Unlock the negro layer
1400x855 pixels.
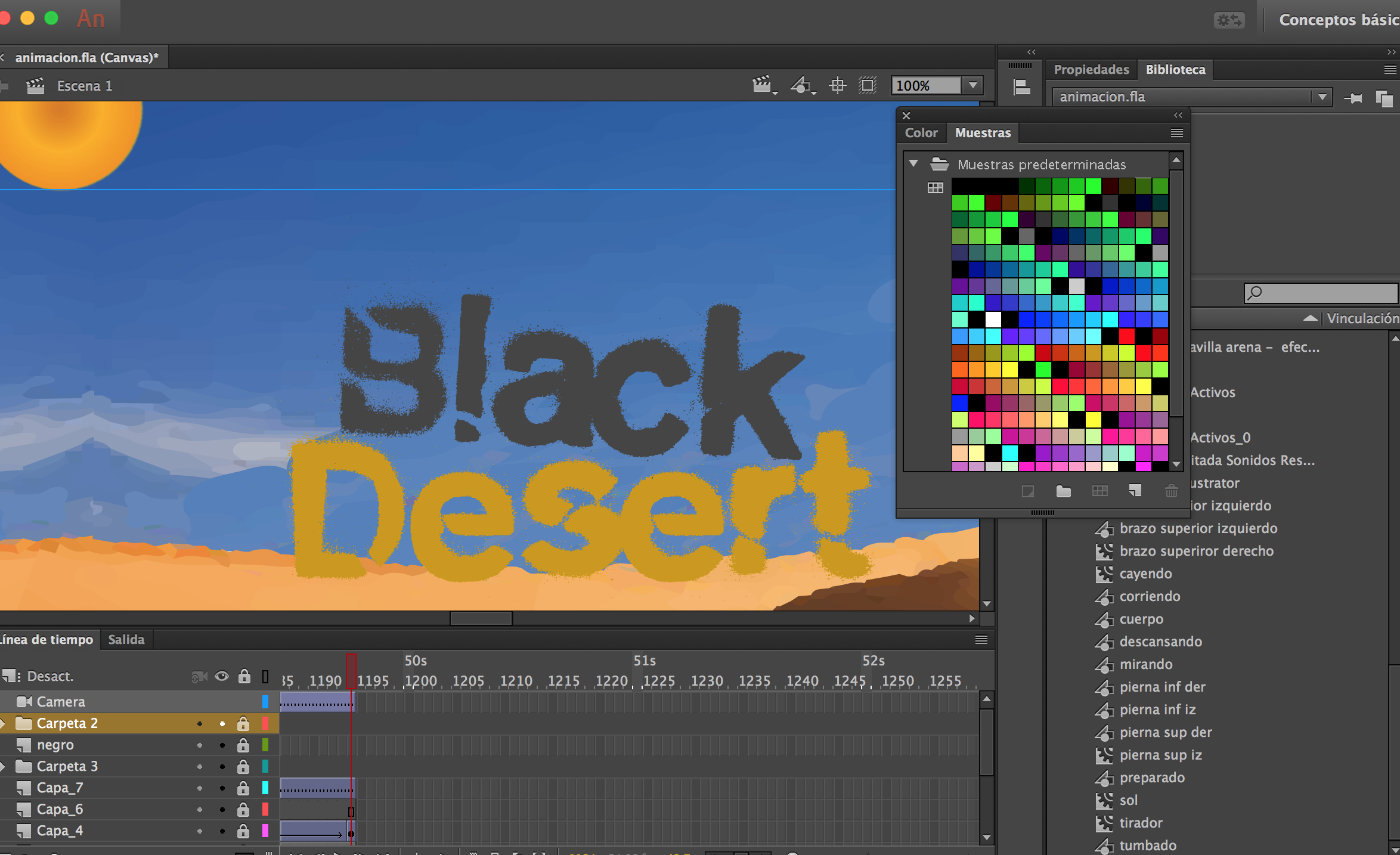243,745
